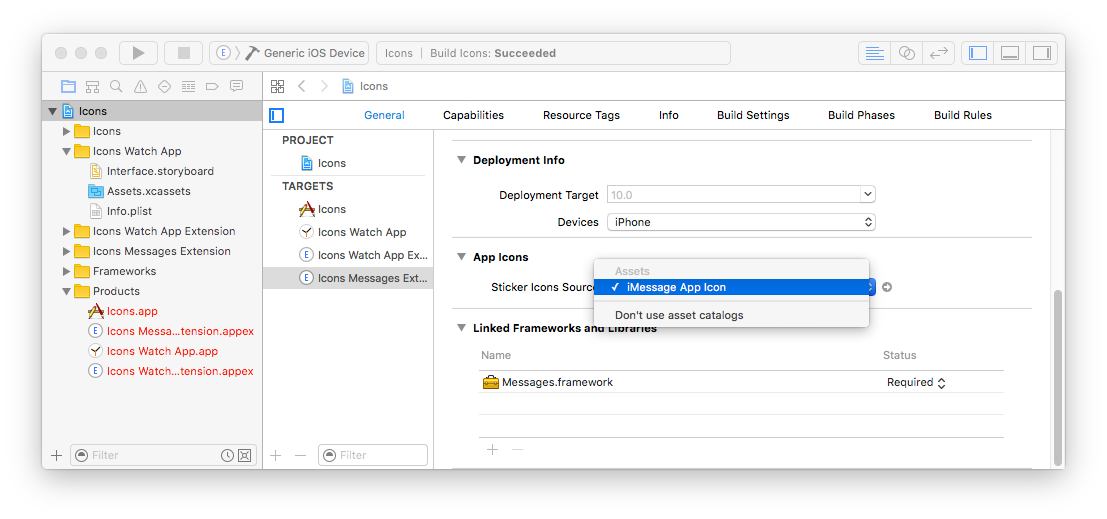The image size is (1107, 519).
Task: Expand the Icons Messages Extension folder
Action: click(67, 251)
